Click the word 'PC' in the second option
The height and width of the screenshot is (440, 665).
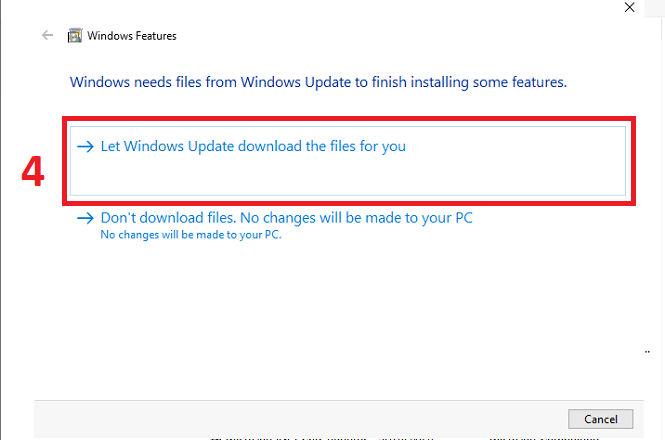tap(464, 218)
